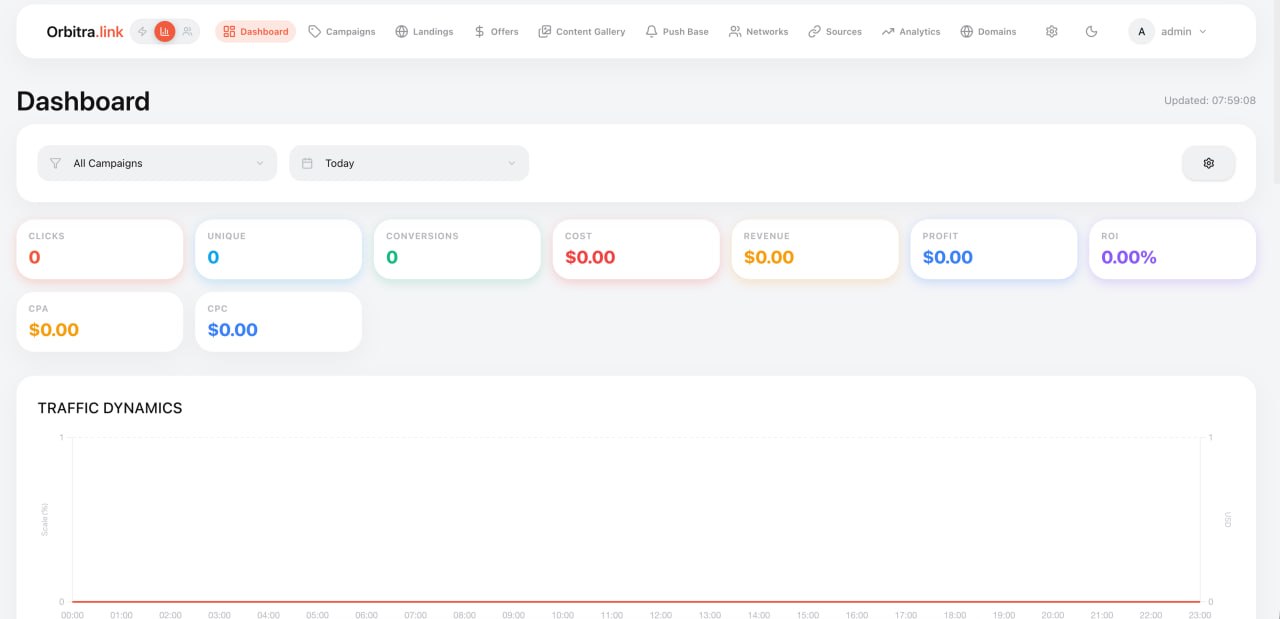Viewport: 1280px width, 619px height.
Task: Click the CLICKS metric card
Action: tap(100, 250)
